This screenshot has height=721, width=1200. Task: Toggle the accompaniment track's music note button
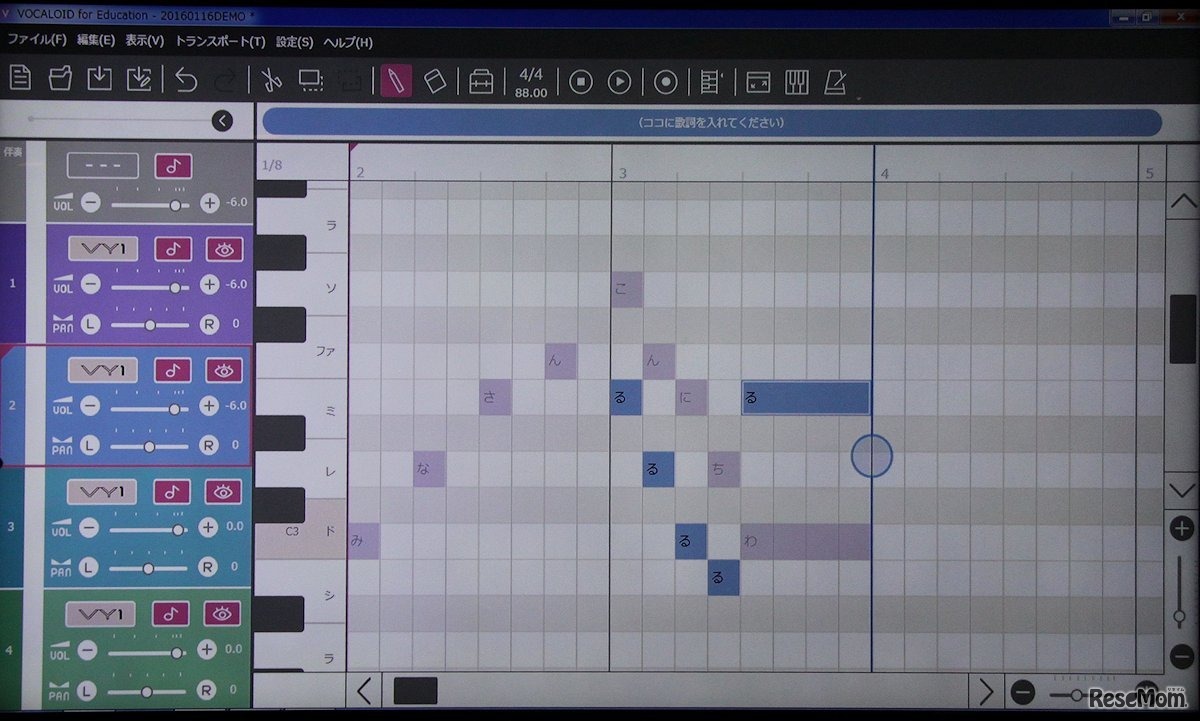(x=173, y=166)
